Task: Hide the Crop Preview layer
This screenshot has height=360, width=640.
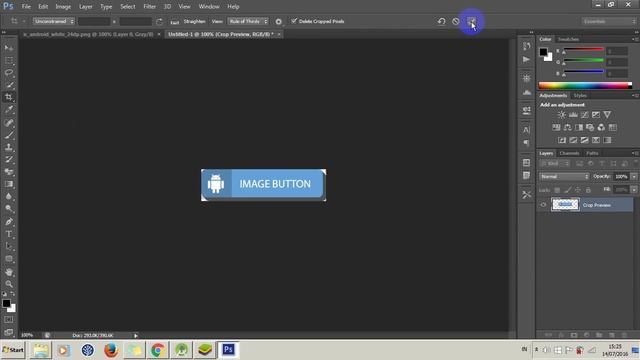Action: [543, 205]
